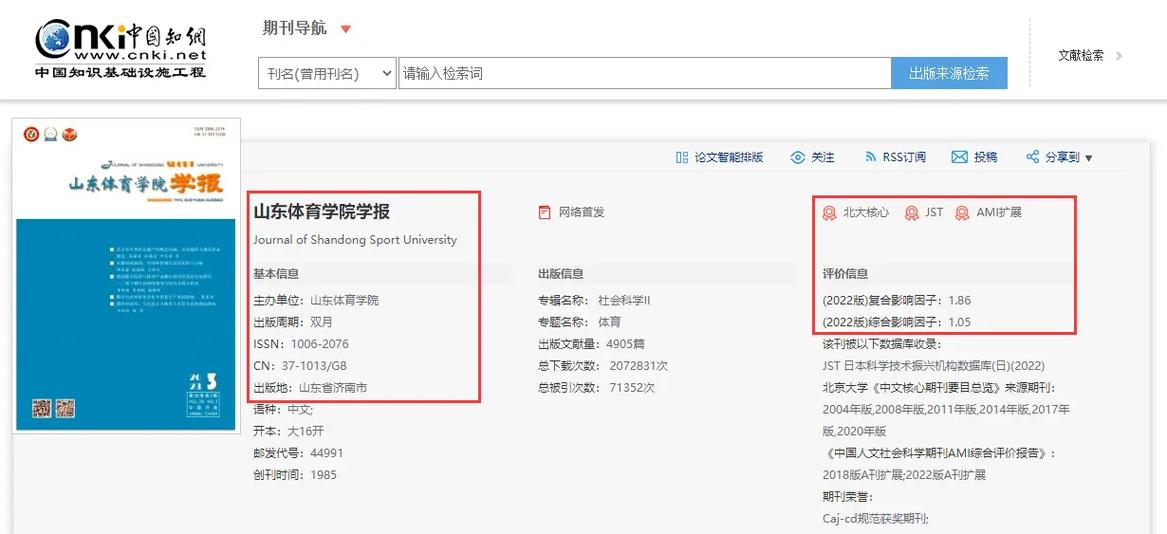Focus the 请输入检索词 search input box

pos(645,74)
